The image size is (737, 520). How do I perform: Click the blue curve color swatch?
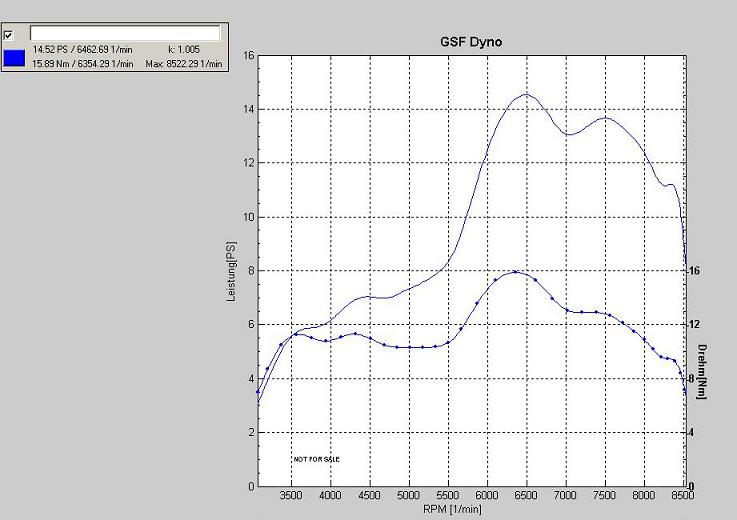(x=15, y=57)
